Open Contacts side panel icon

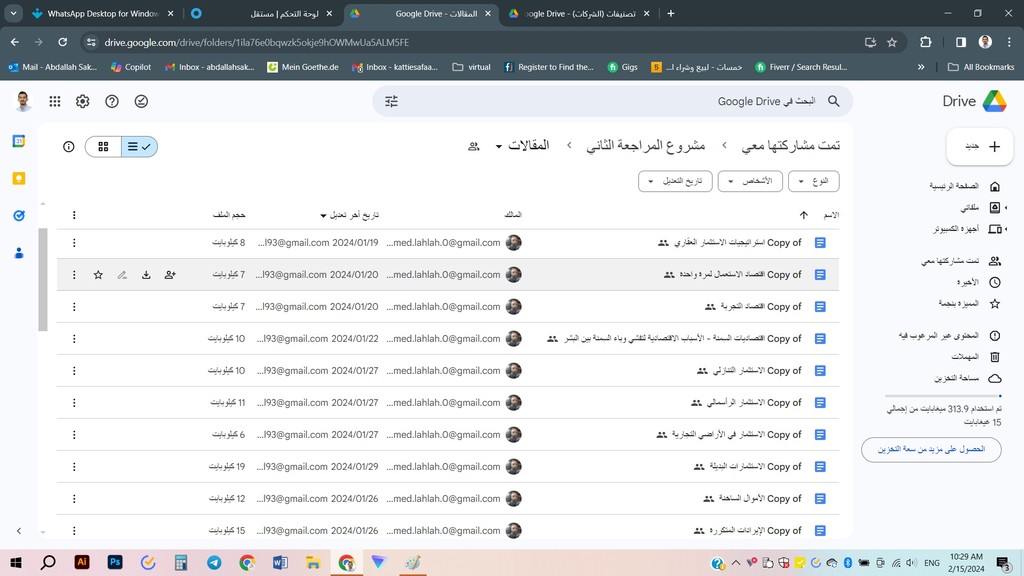click(x=19, y=253)
